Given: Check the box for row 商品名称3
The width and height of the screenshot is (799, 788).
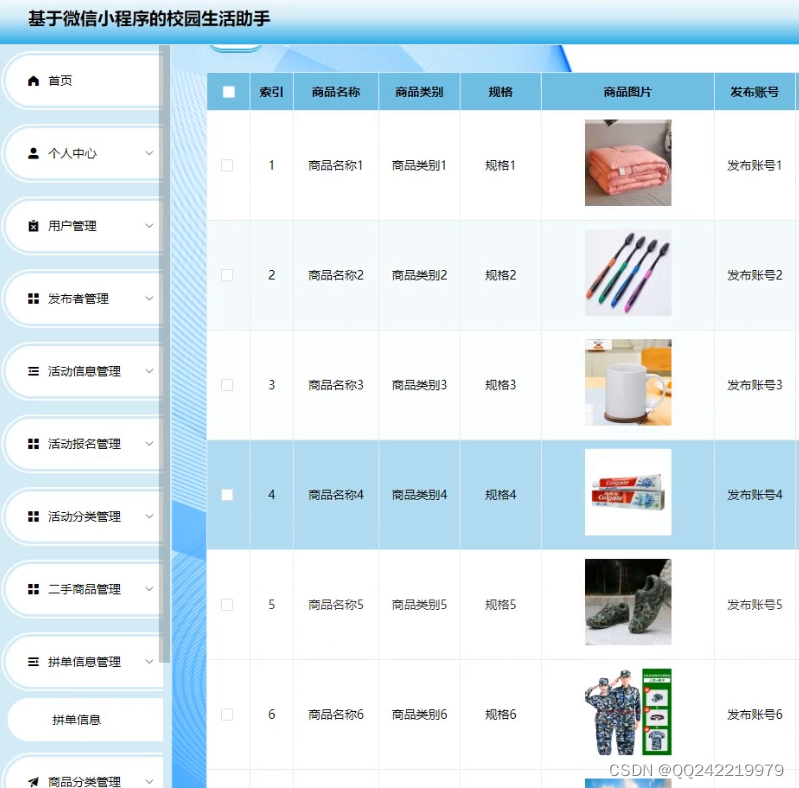Looking at the screenshot, I should point(227,385).
